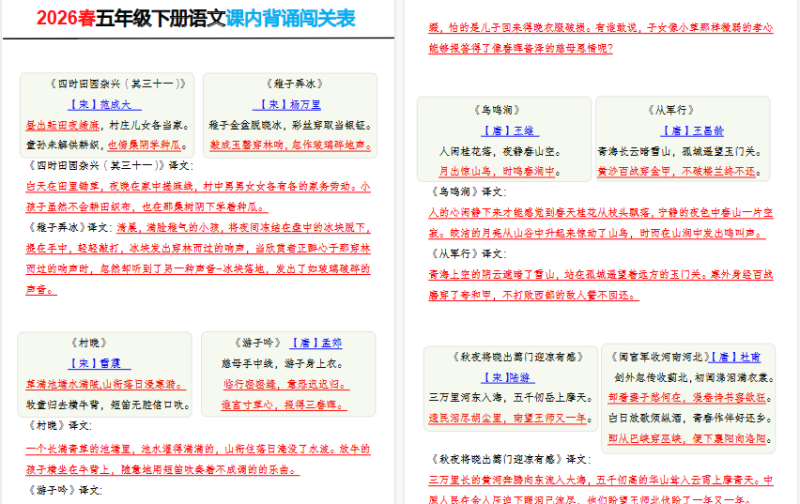Click the line 短笛无腔信口吹
This screenshot has width=800, height=504.
146,405
